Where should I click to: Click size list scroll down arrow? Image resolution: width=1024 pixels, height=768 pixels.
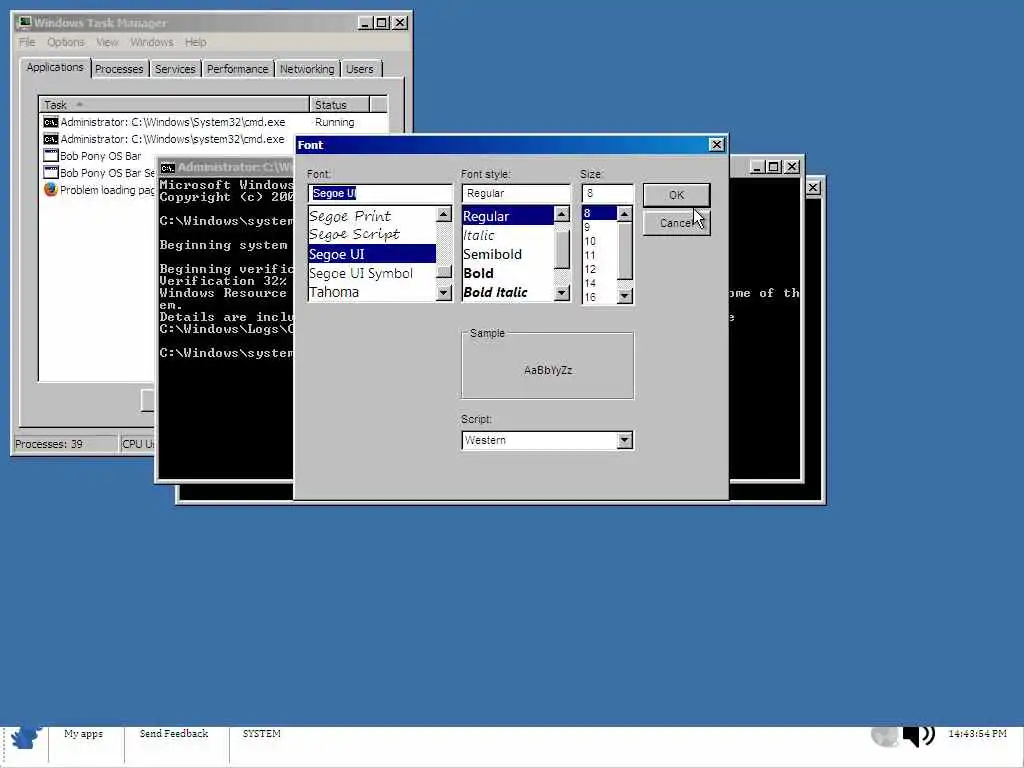click(624, 296)
